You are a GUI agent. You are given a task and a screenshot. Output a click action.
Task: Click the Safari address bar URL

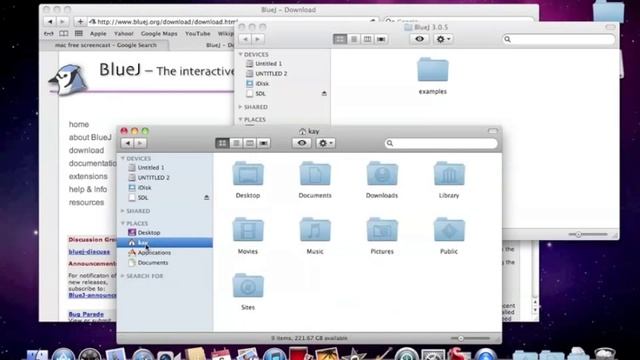click(167, 22)
